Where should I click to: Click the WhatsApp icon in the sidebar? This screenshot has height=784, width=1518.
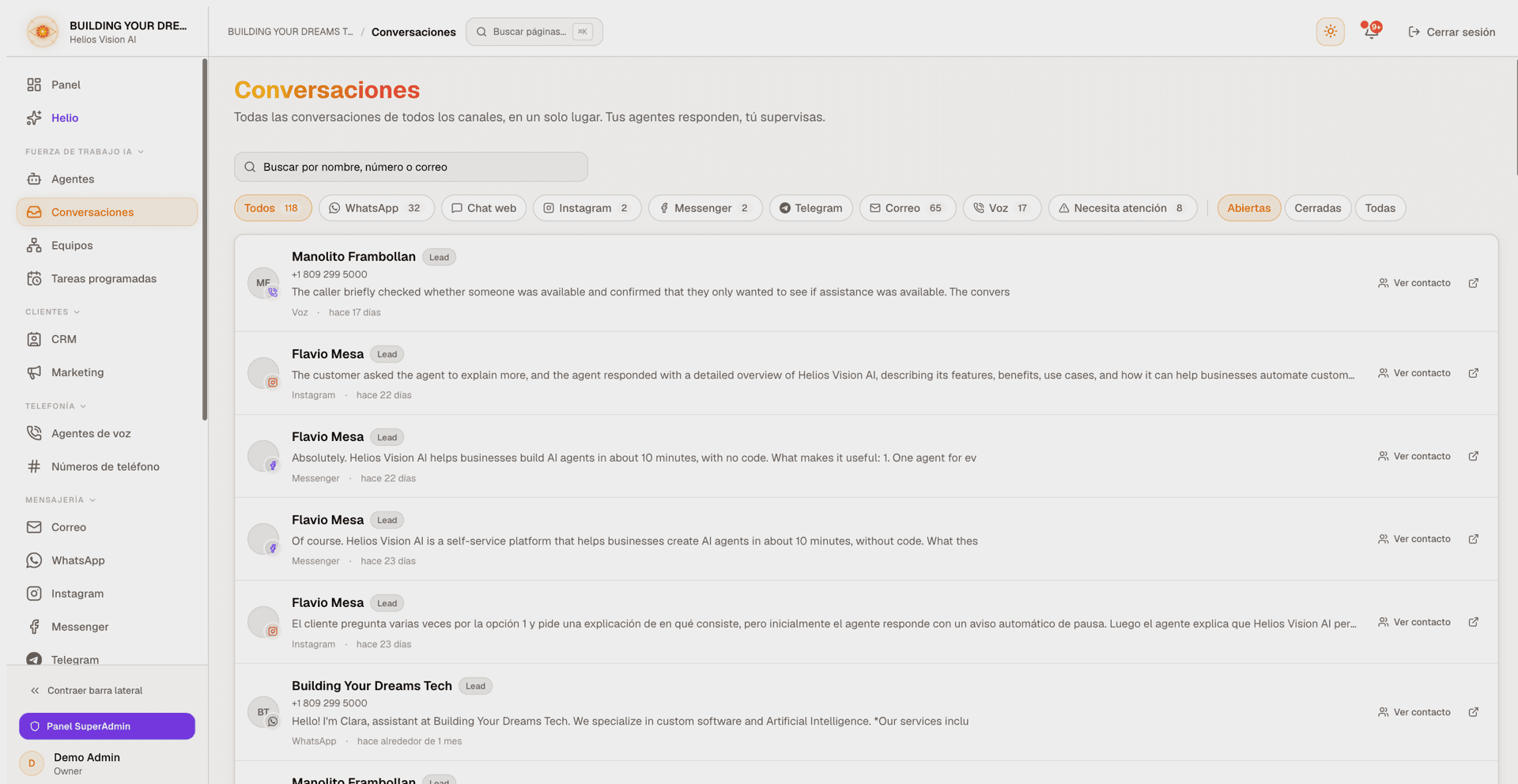[x=34, y=560]
